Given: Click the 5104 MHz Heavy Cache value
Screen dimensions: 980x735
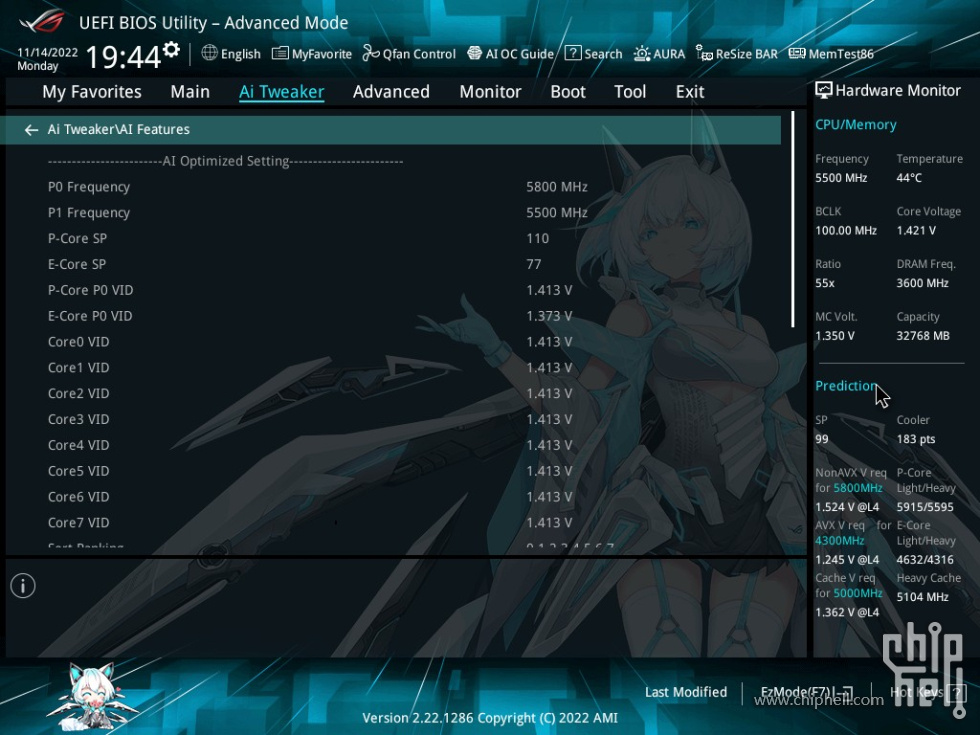Looking at the screenshot, I should pos(922,597).
